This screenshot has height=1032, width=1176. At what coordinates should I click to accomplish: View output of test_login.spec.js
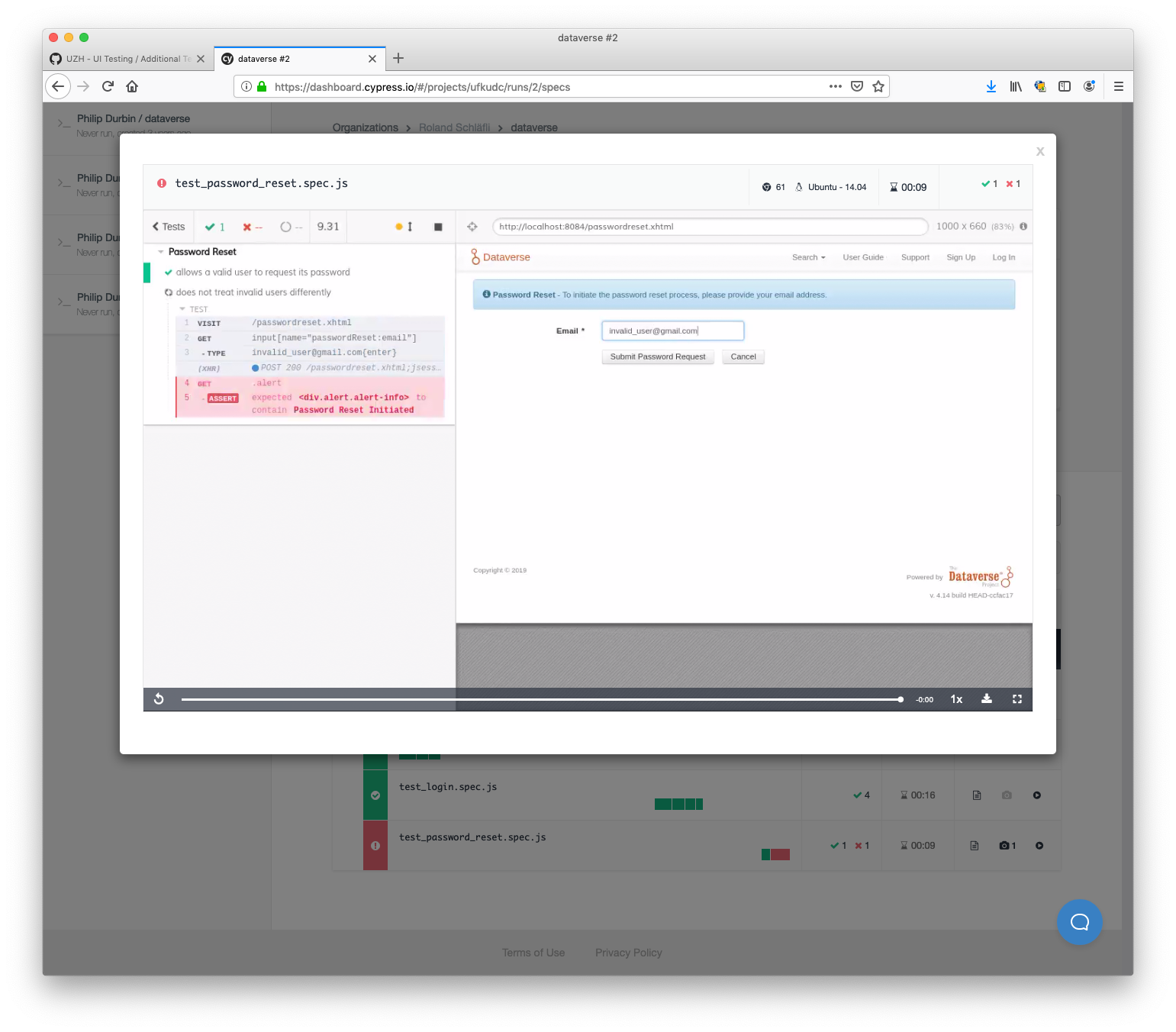(x=977, y=795)
